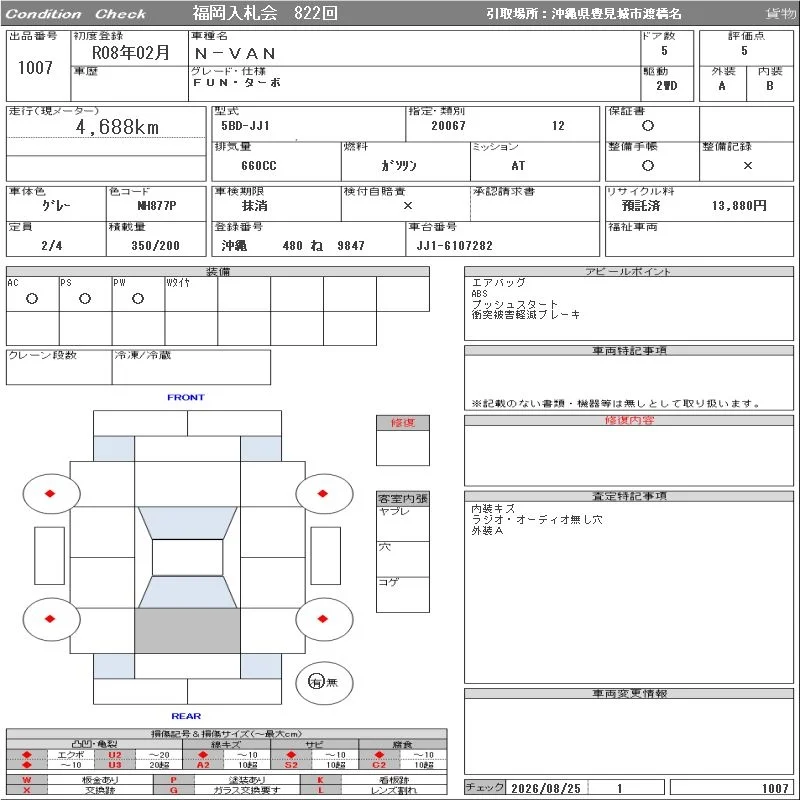Click the 内装キズ inspection note
The image size is (800, 800).
(x=493, y=509)
